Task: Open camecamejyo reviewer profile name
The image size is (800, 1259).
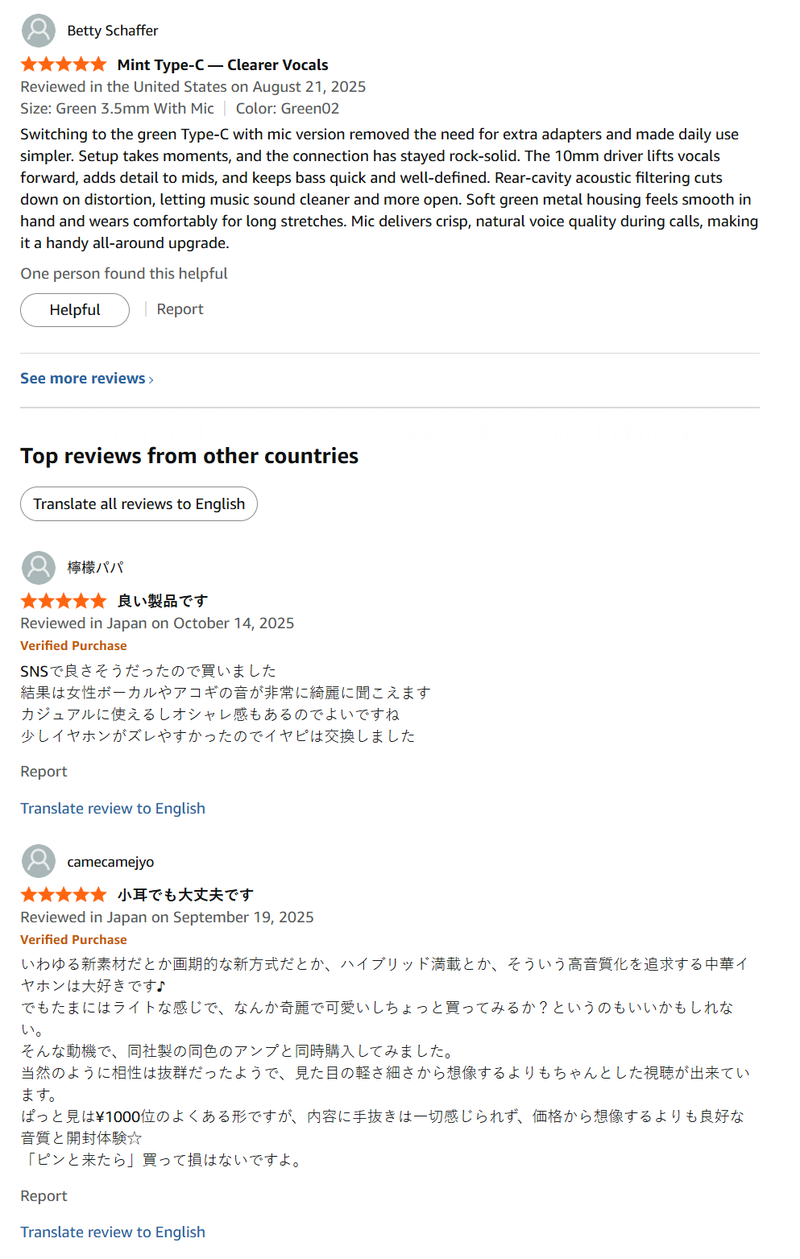Action: pos(111,862)
